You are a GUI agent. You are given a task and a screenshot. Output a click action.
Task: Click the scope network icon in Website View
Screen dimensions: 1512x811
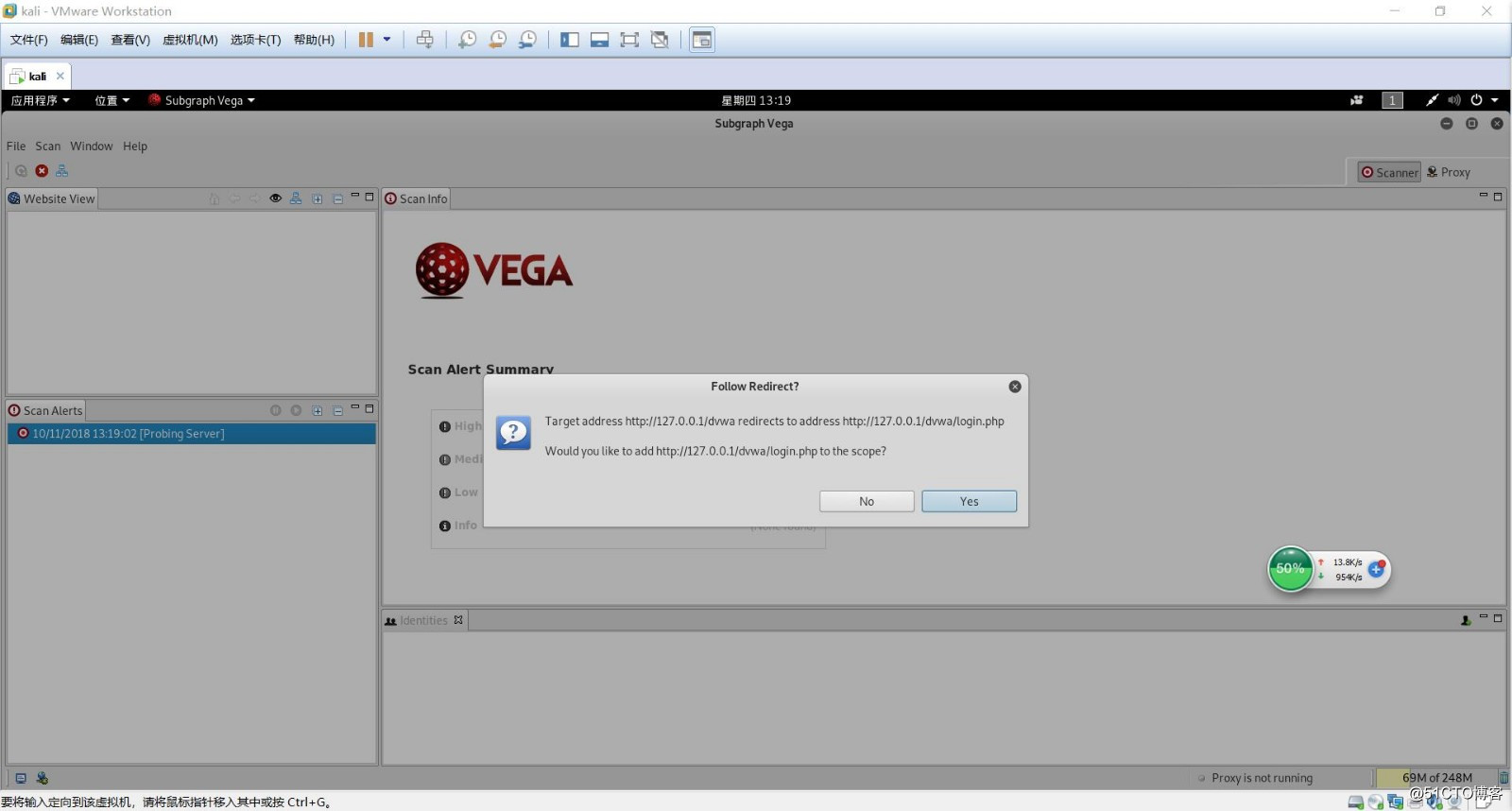click(296, 198)
